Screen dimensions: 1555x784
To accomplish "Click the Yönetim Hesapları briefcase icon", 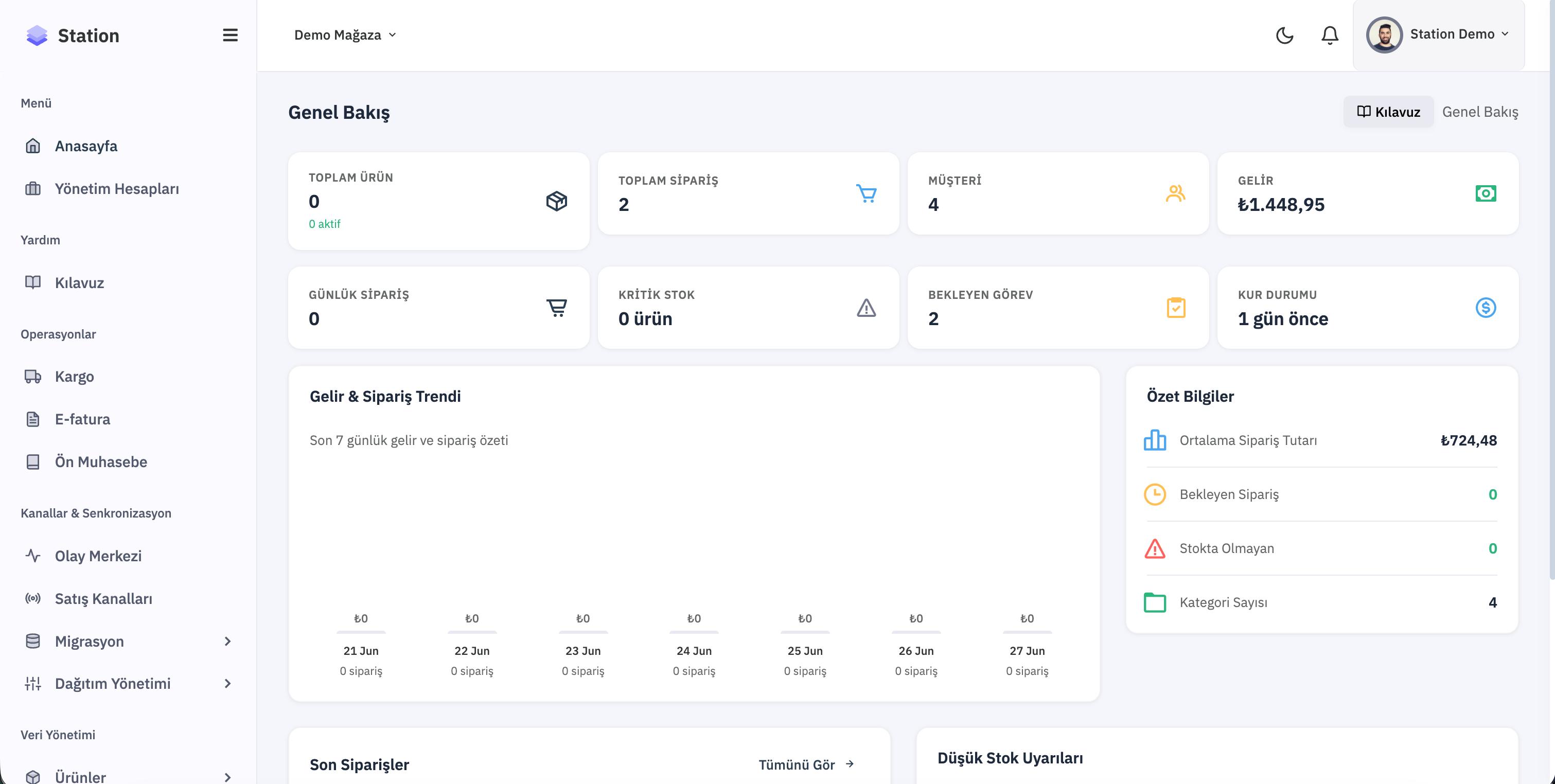I will [32, 188].
